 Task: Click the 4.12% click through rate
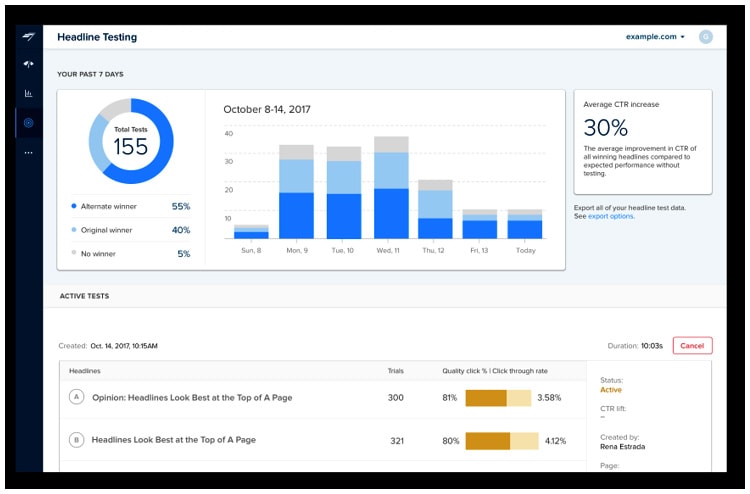click(555, 441)
